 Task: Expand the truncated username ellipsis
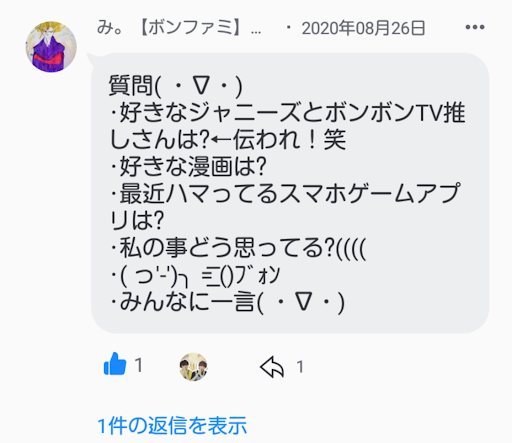pyautogui.click(x=256, y=32)
